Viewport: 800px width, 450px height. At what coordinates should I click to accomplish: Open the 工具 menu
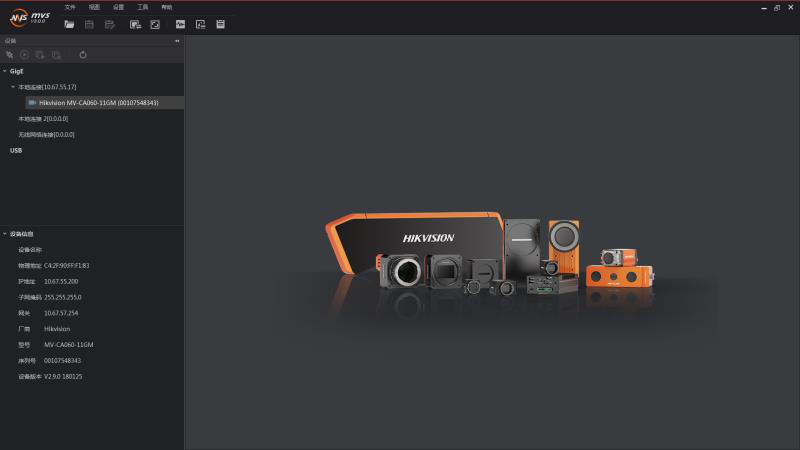click(x=142, y=7)
